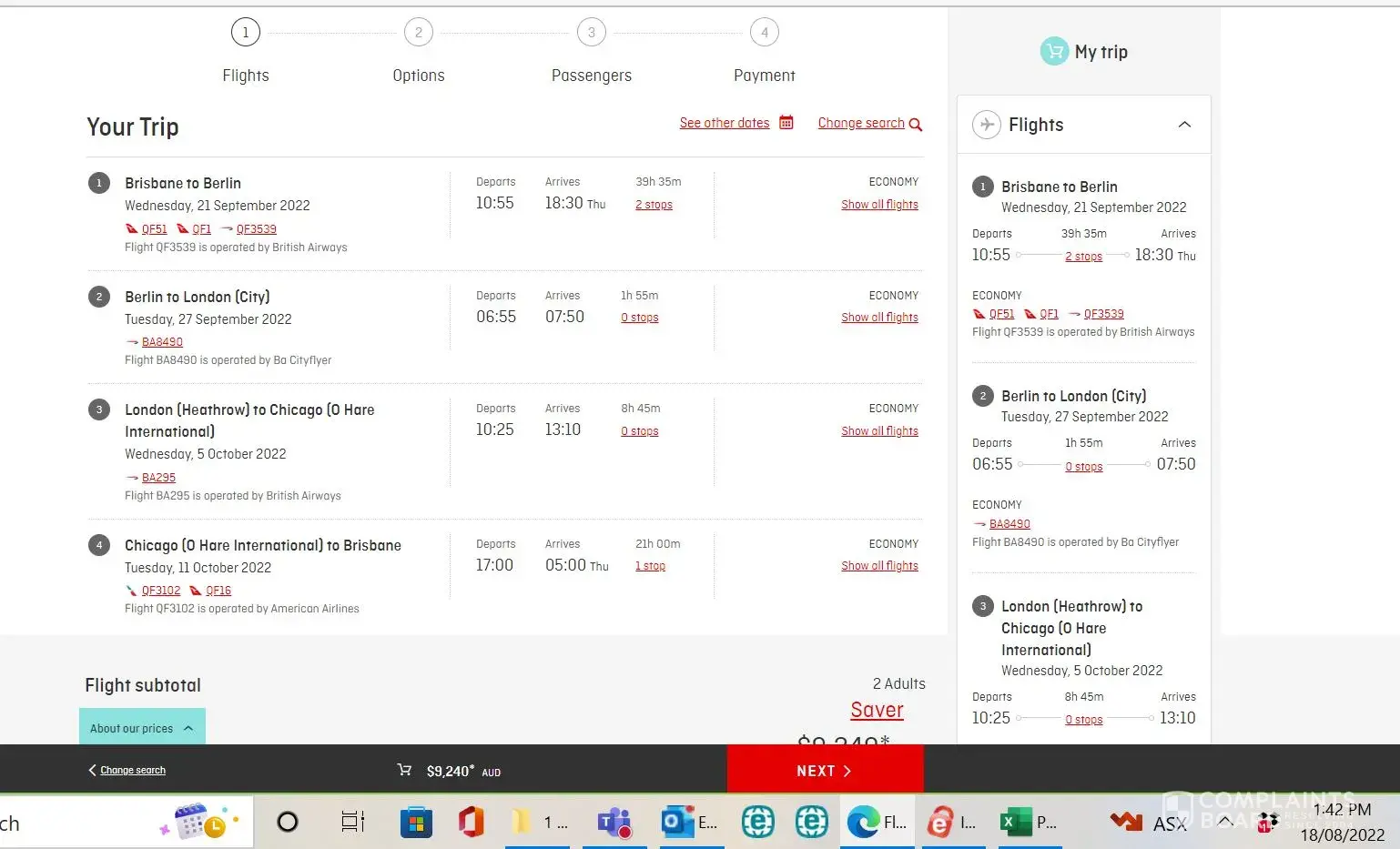Show all flights for Chicago to Brisbane
The height and width of the screenshot is (849, 1400).
879,566
